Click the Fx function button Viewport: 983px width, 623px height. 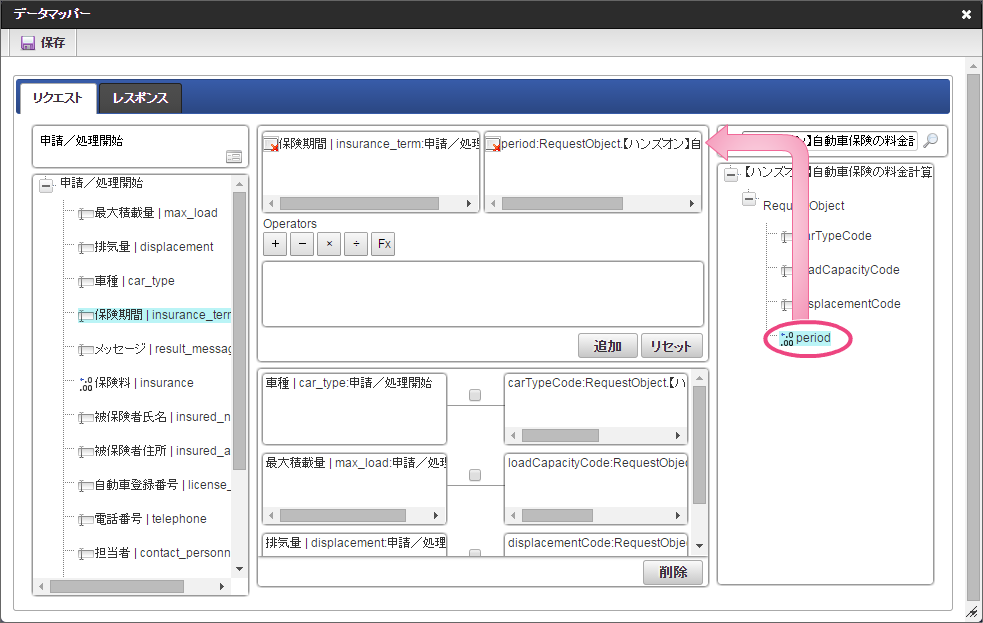384,244
